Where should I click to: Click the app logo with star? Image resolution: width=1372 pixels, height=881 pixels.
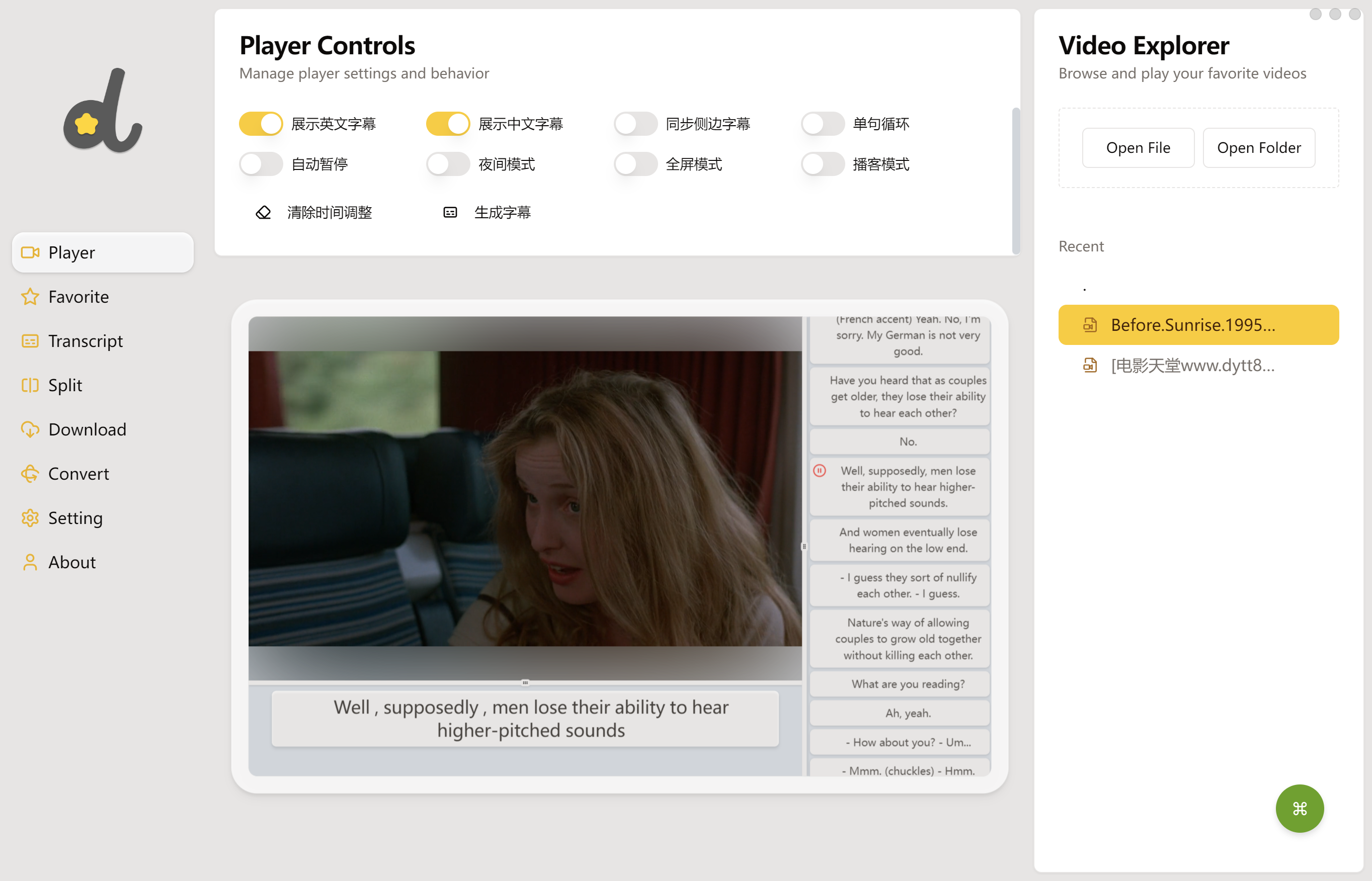(x=103, y=111)
